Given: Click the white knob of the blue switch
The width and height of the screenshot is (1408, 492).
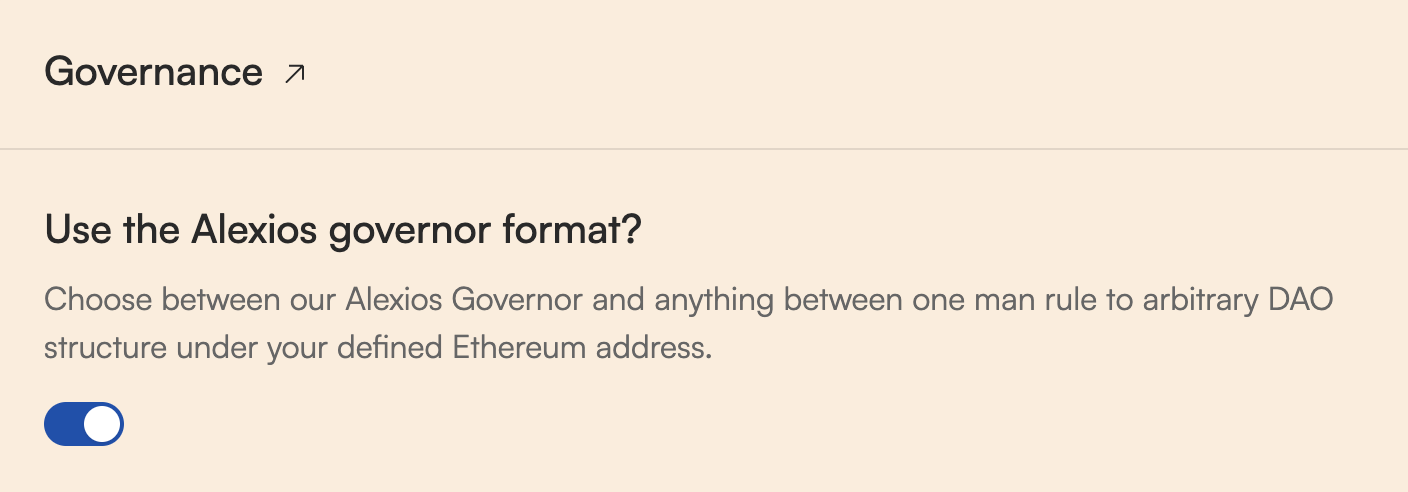Looking at the screenshot, I should pyautogui.click(x=102, y=425).
